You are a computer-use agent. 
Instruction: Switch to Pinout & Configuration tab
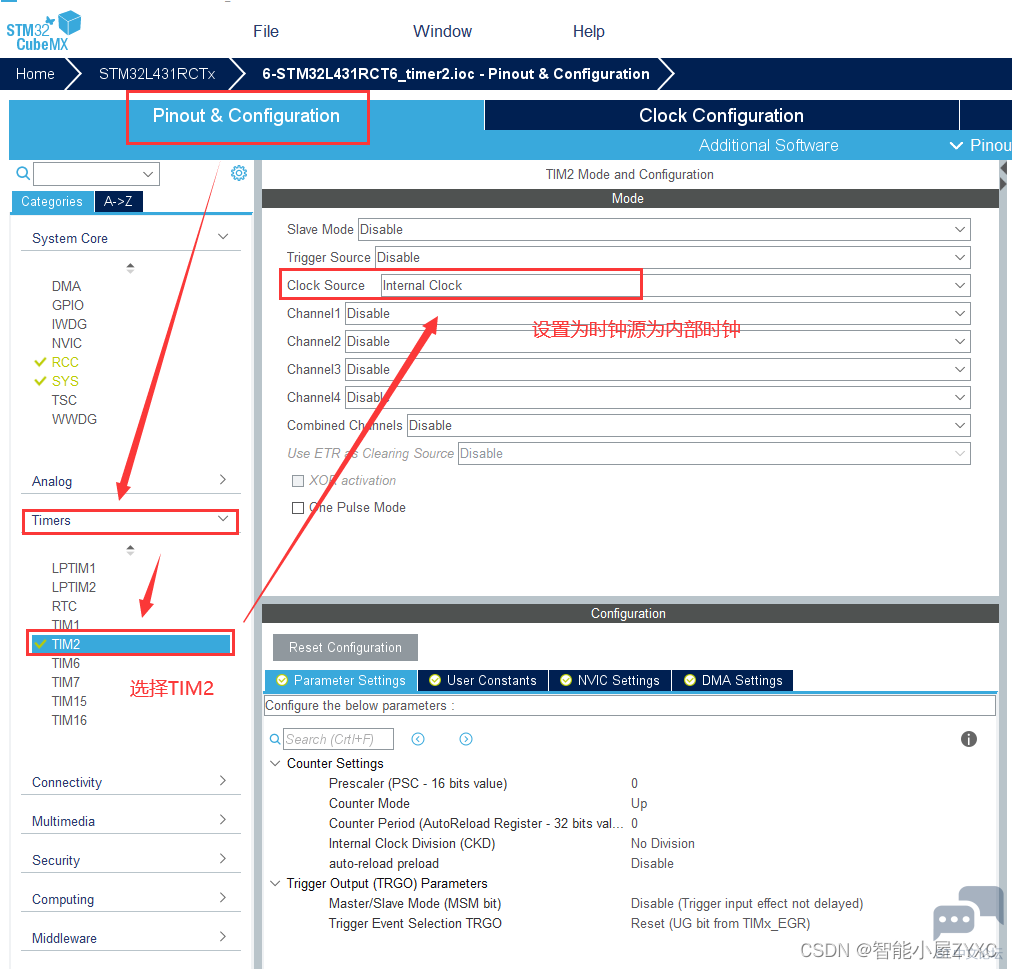[247, 116]
